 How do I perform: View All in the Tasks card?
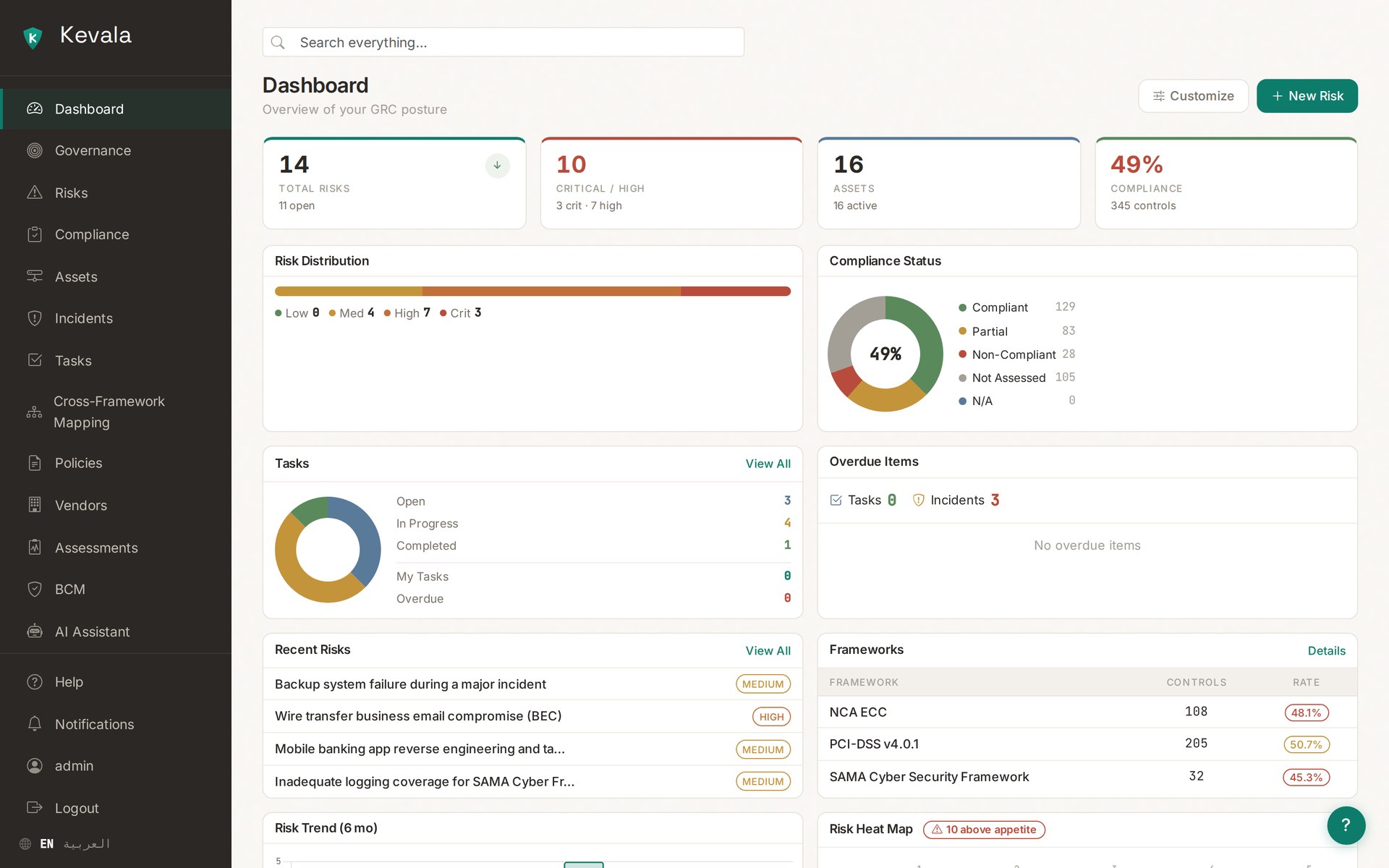(768, 464)
